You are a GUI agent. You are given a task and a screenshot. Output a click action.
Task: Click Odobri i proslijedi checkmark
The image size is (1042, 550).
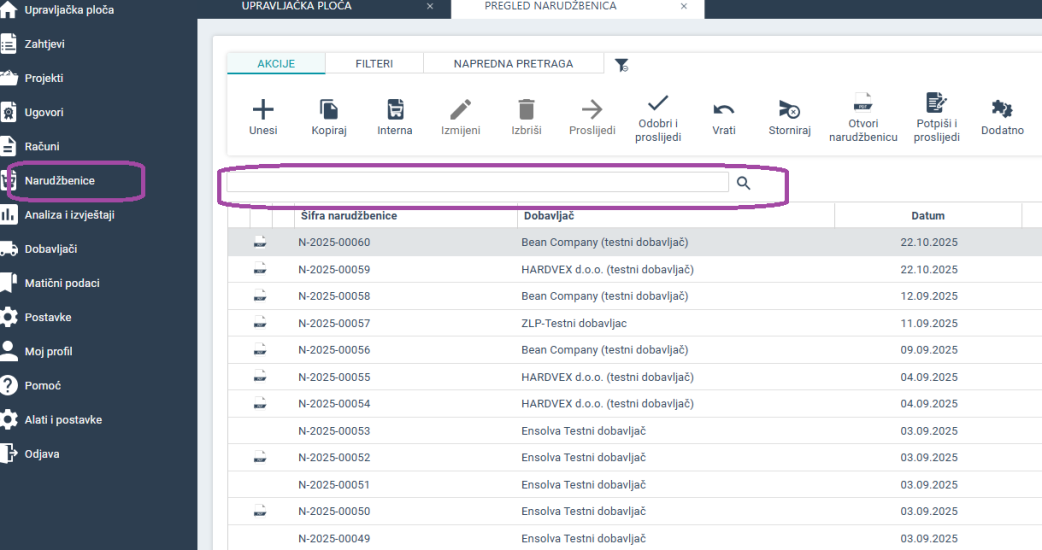(x=657, y=103)
